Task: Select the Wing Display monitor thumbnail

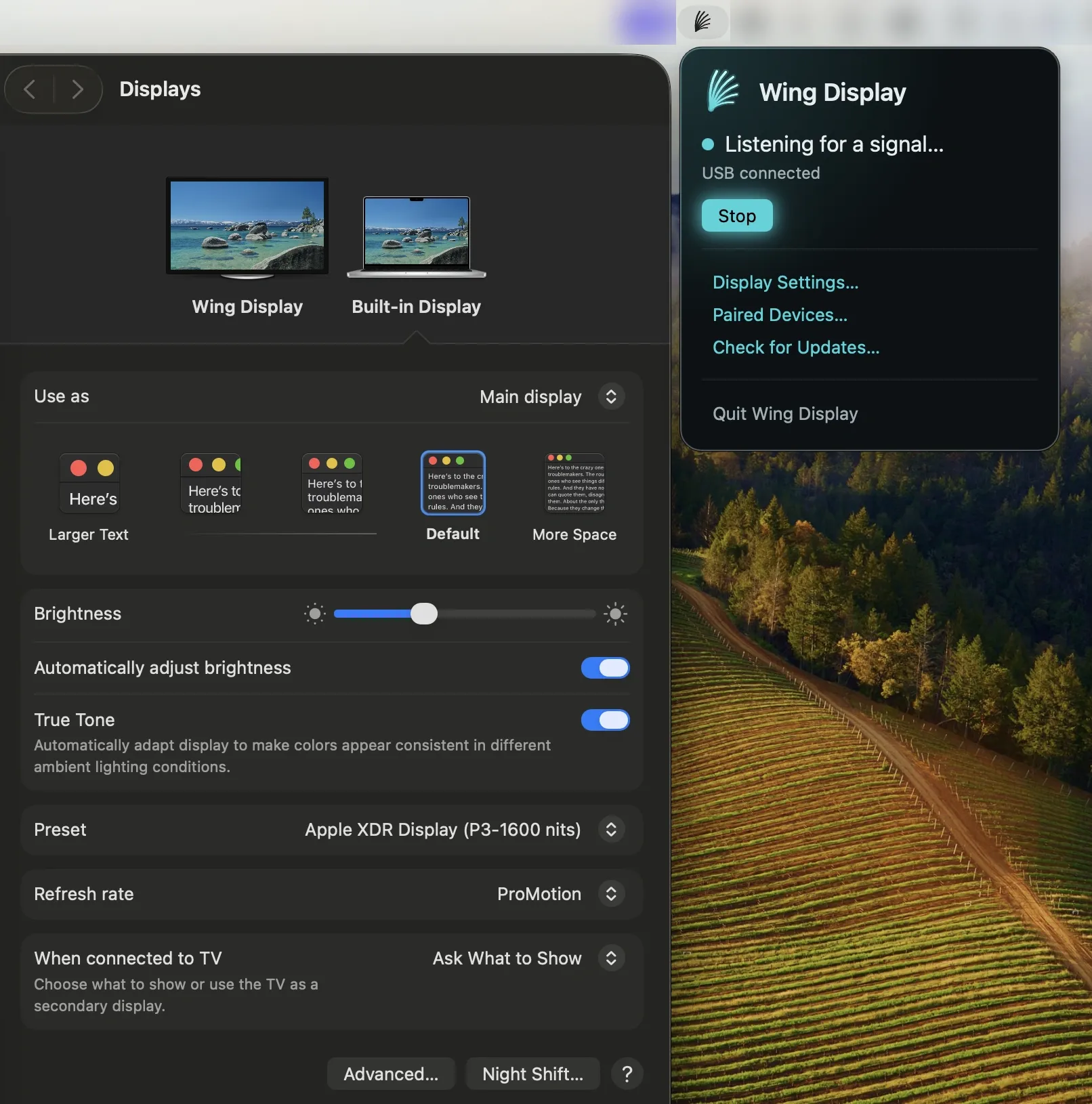Action: coord(247,228)
